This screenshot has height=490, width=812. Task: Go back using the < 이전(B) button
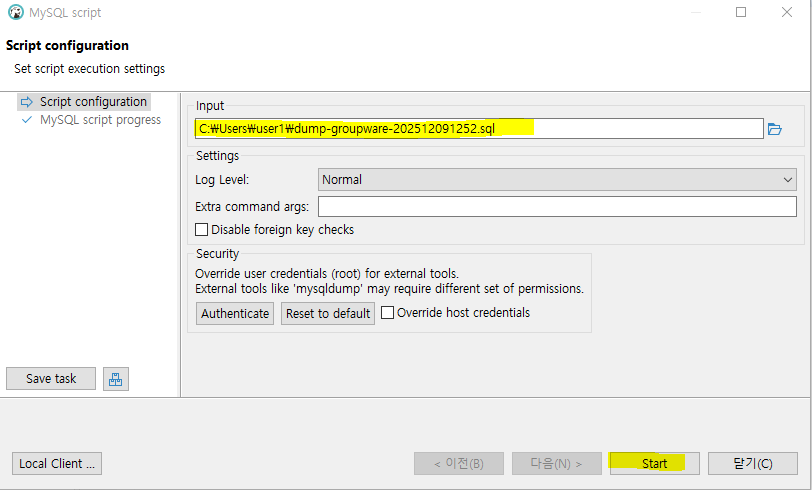click(x=458, y=463)
